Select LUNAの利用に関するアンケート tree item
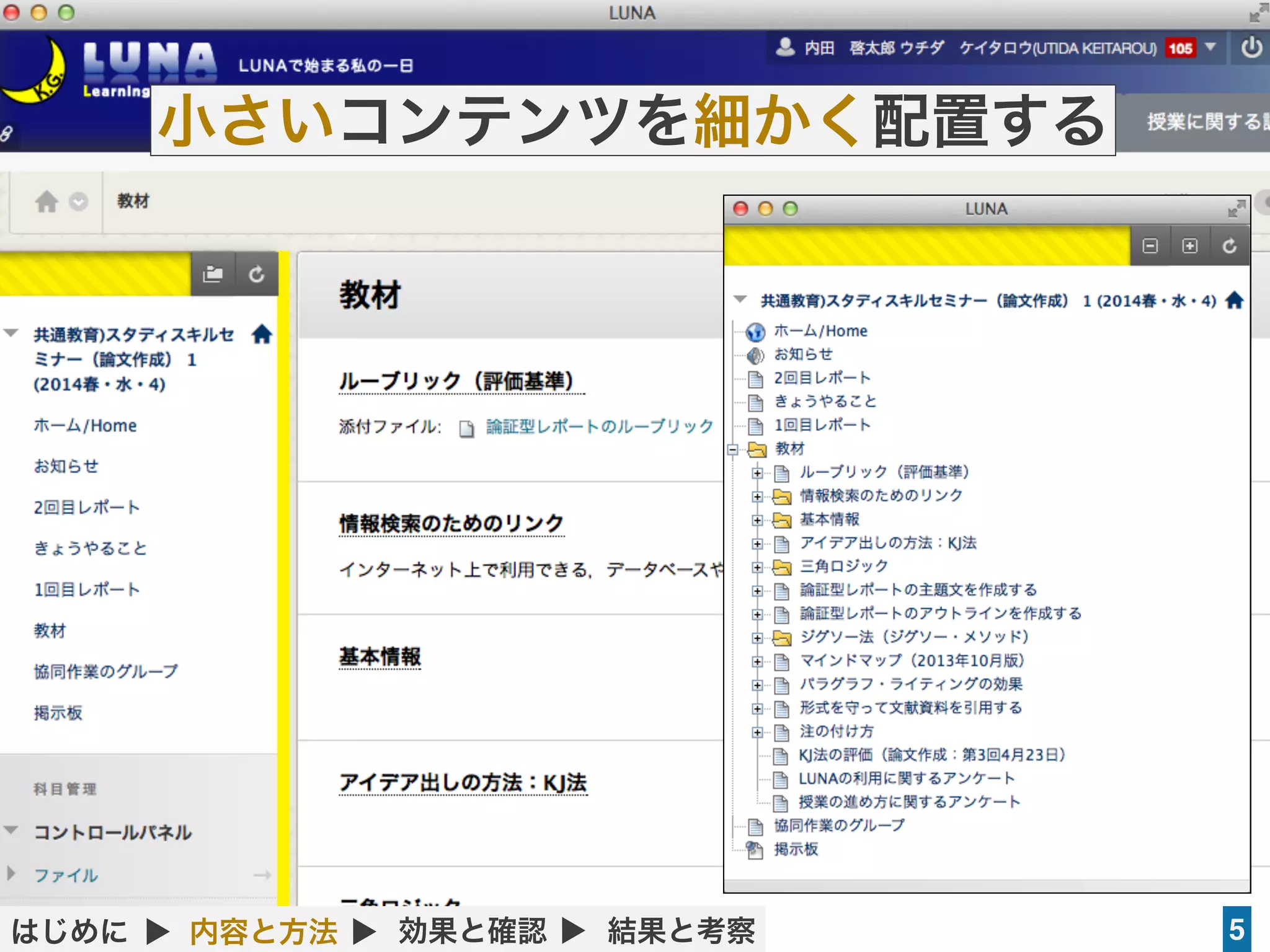 [907, 778]
